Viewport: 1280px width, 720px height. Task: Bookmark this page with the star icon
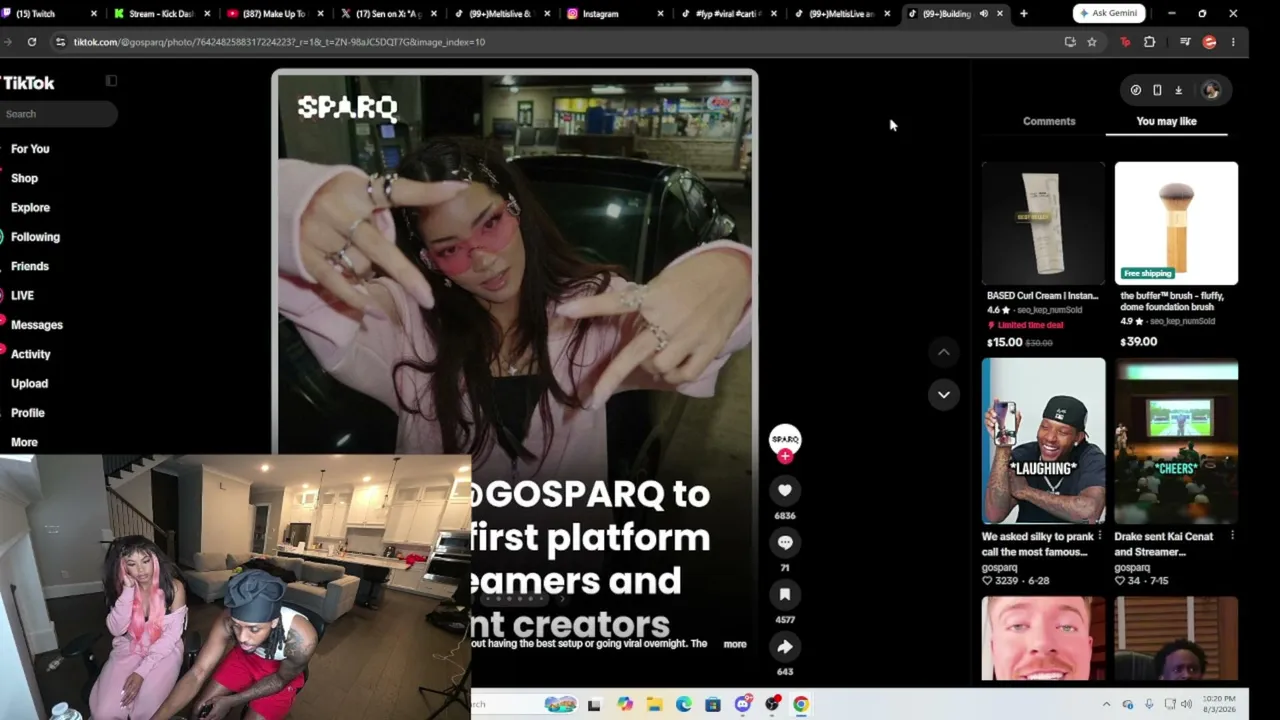[1092, 42]
